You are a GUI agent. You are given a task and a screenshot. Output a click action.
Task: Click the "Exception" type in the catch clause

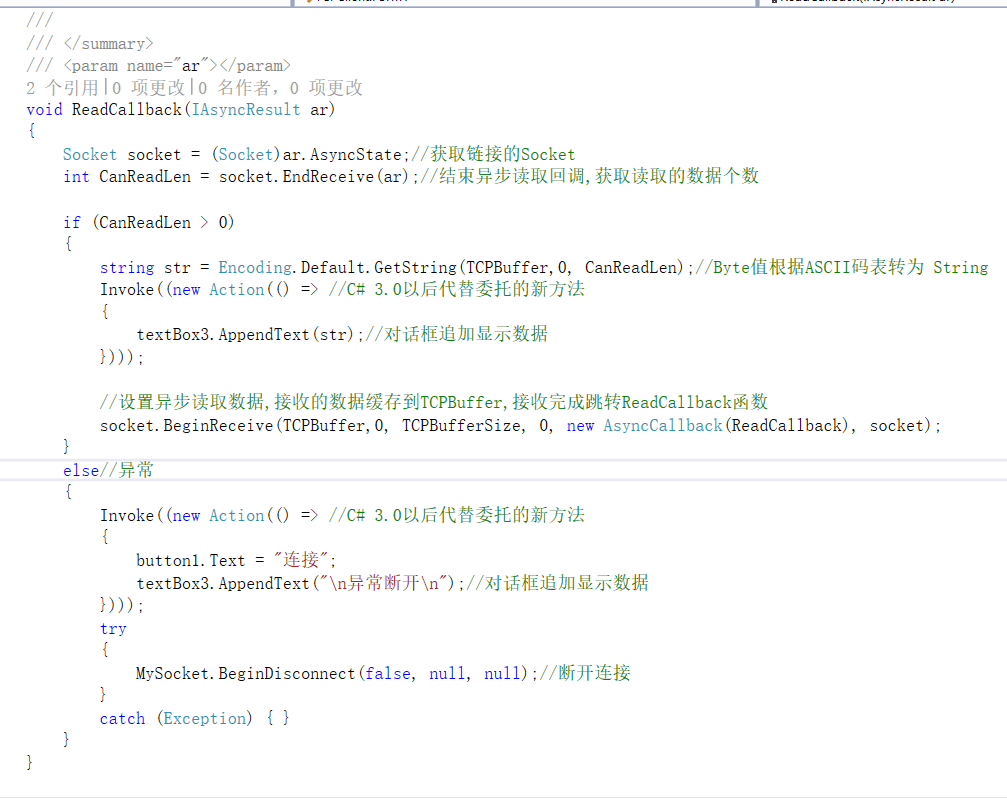(x=204, y=719)
